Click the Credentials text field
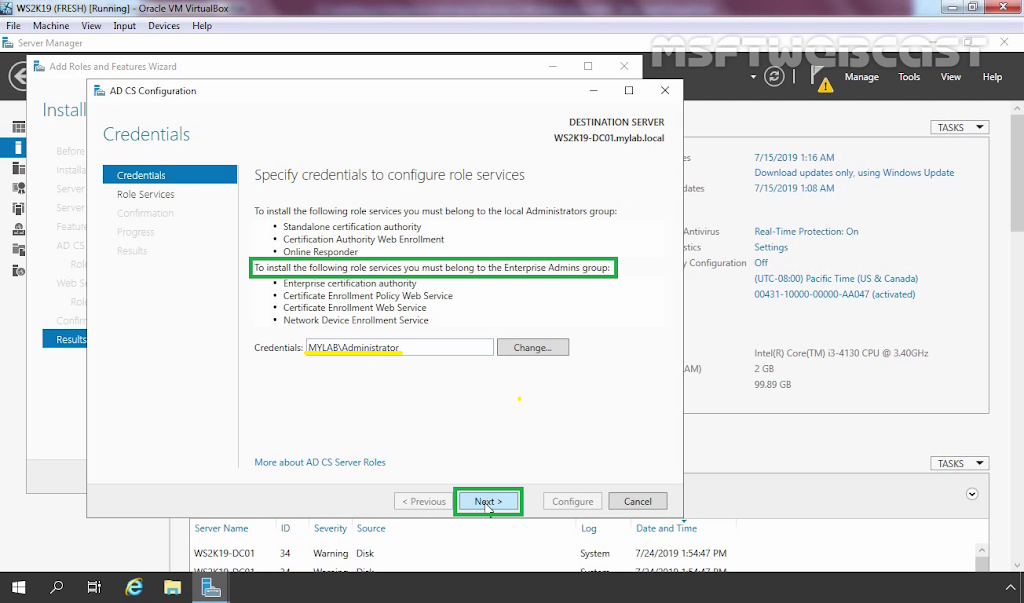The image size is (1024, 603). (x=400, y=347)
